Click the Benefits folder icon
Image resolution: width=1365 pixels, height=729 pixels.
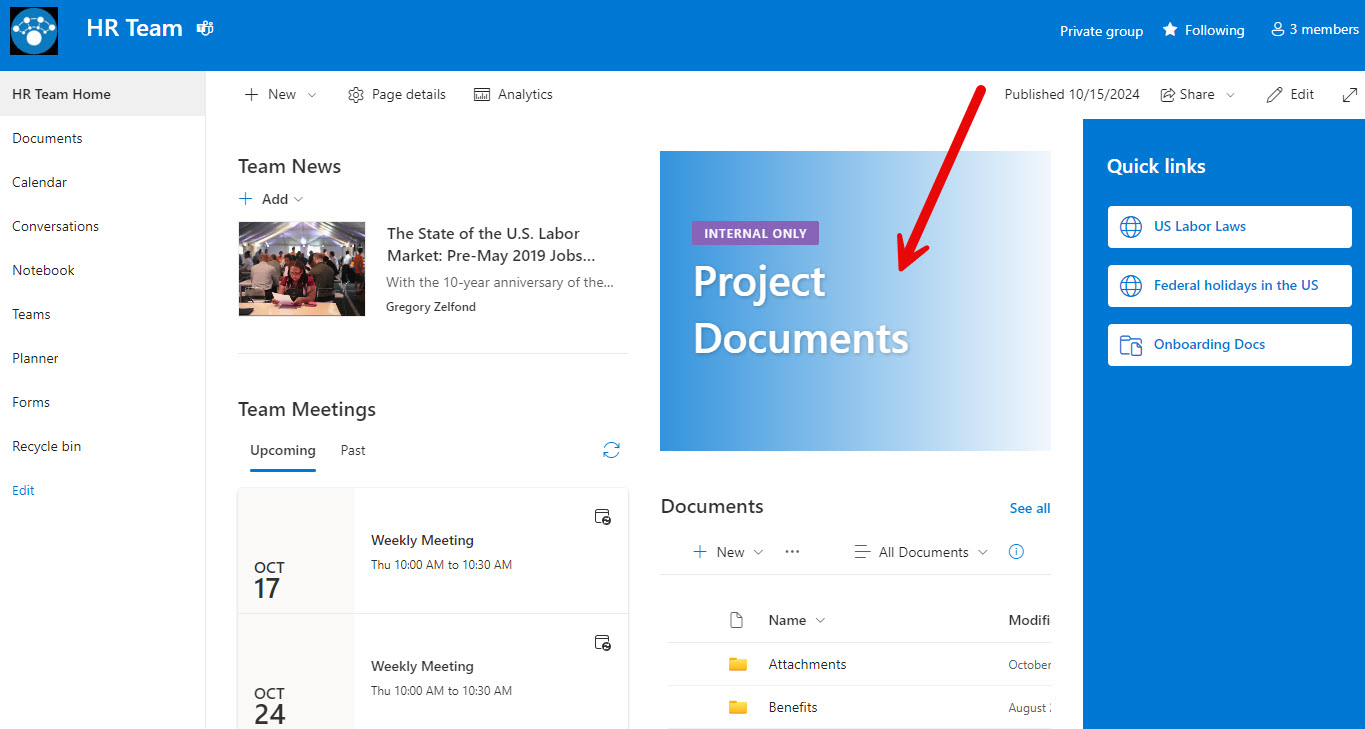[738, 707]
